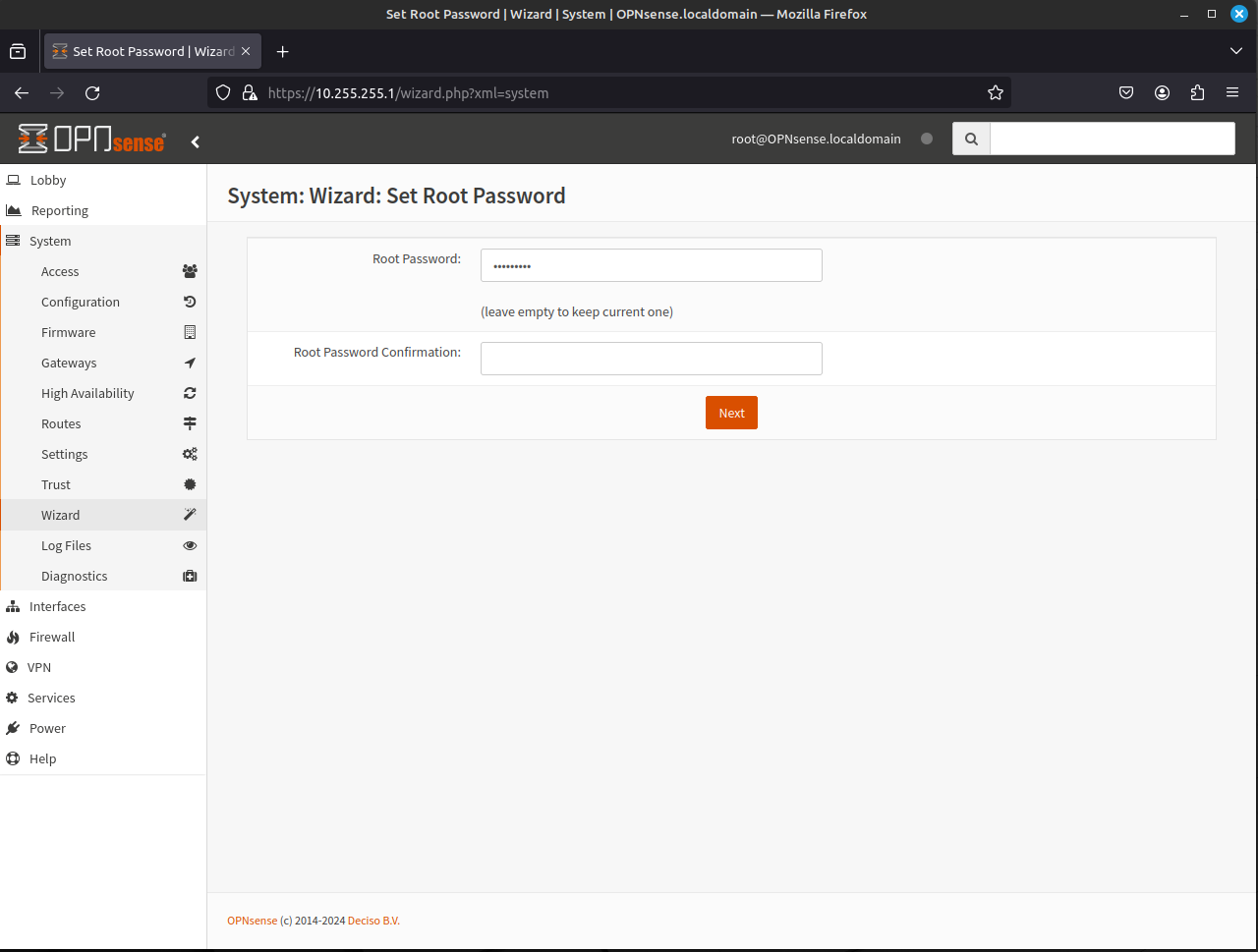Expand the Help menu
The image size is (1258, 952).
tap(103, 758)
